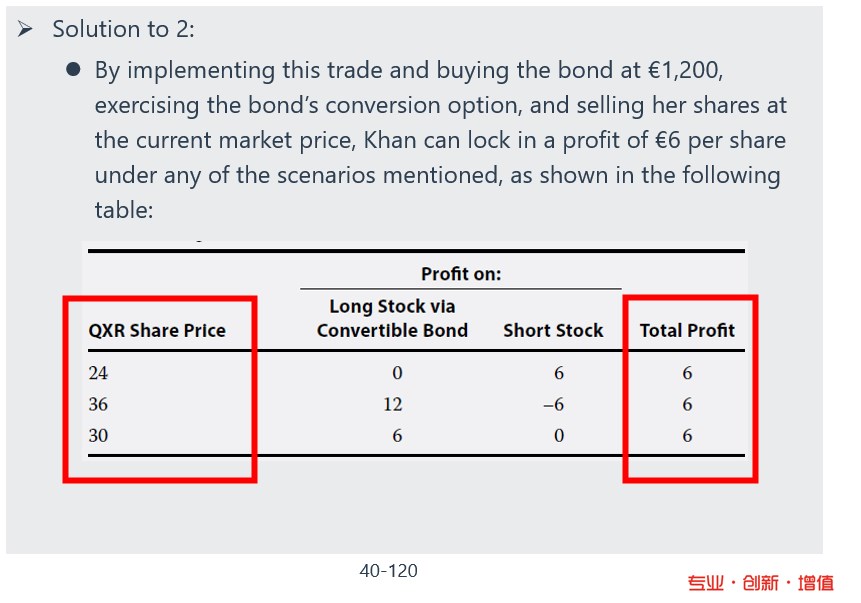861x603 pixels.
Task: Click the "Short Stock" column header
Action: pos(553,330)
